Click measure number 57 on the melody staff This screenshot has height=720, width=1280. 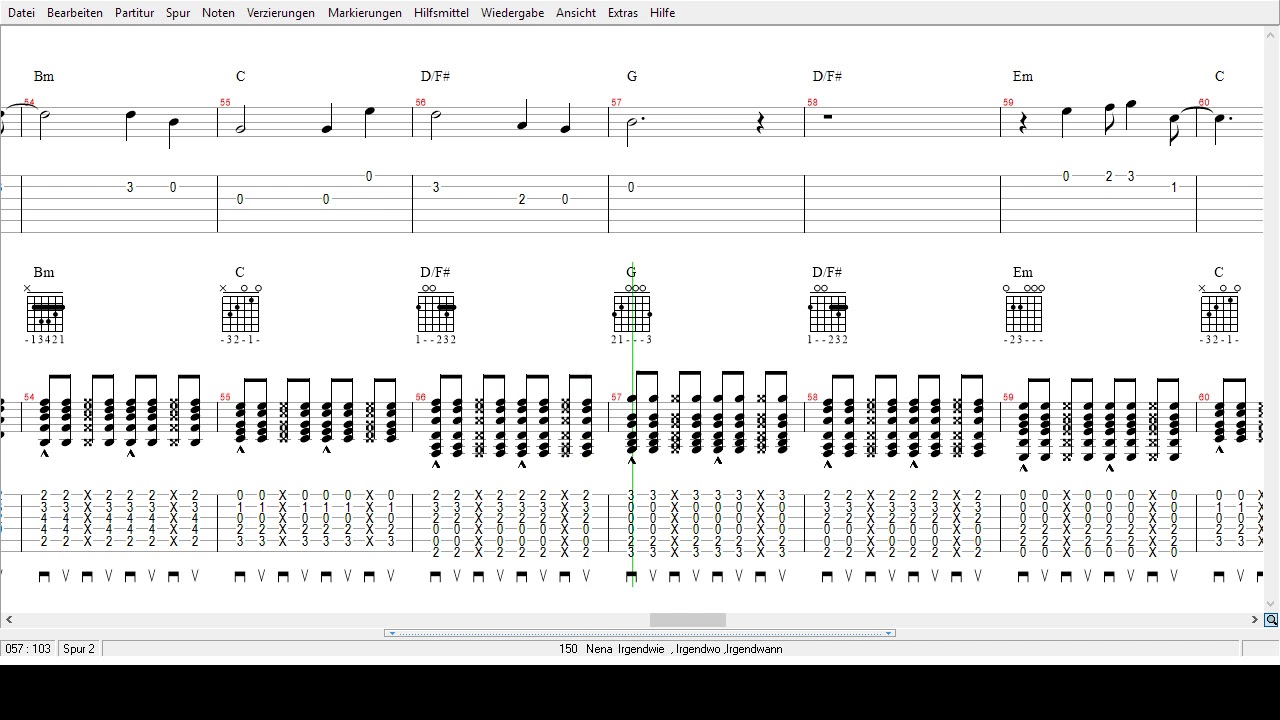(x=617, y=103)
